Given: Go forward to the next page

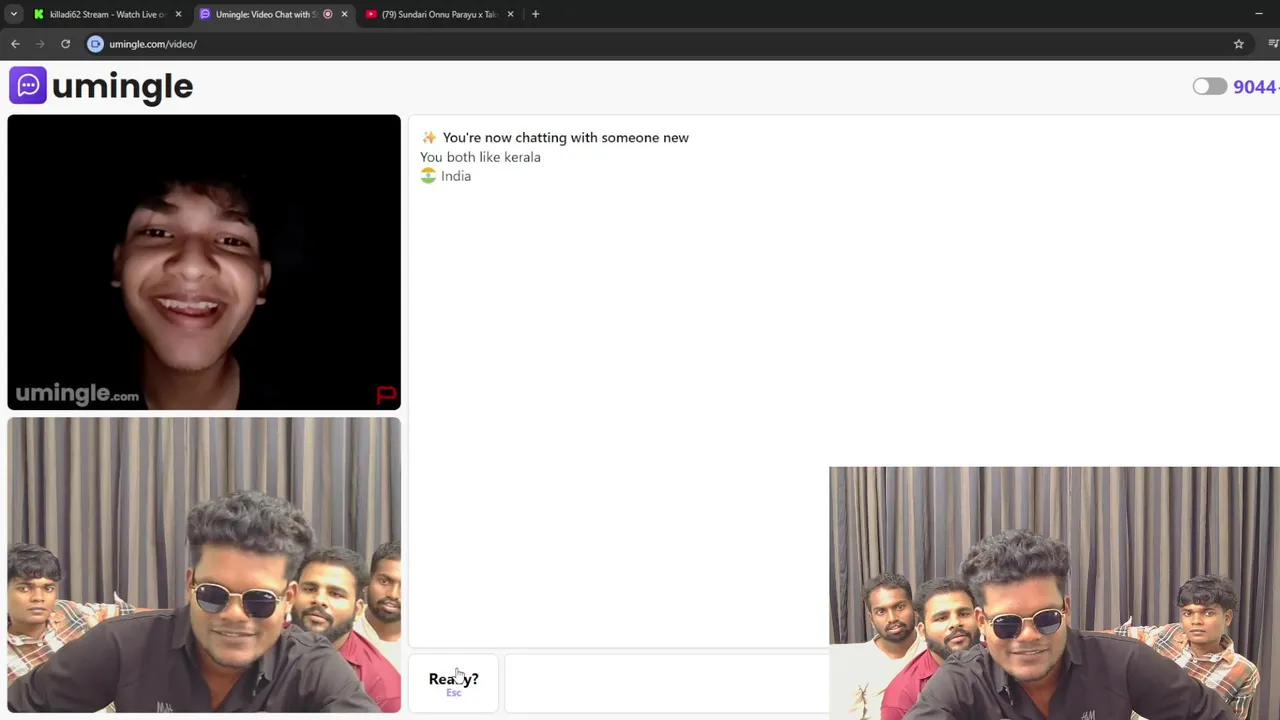Looking at the screenshot, I should (40, 44).
